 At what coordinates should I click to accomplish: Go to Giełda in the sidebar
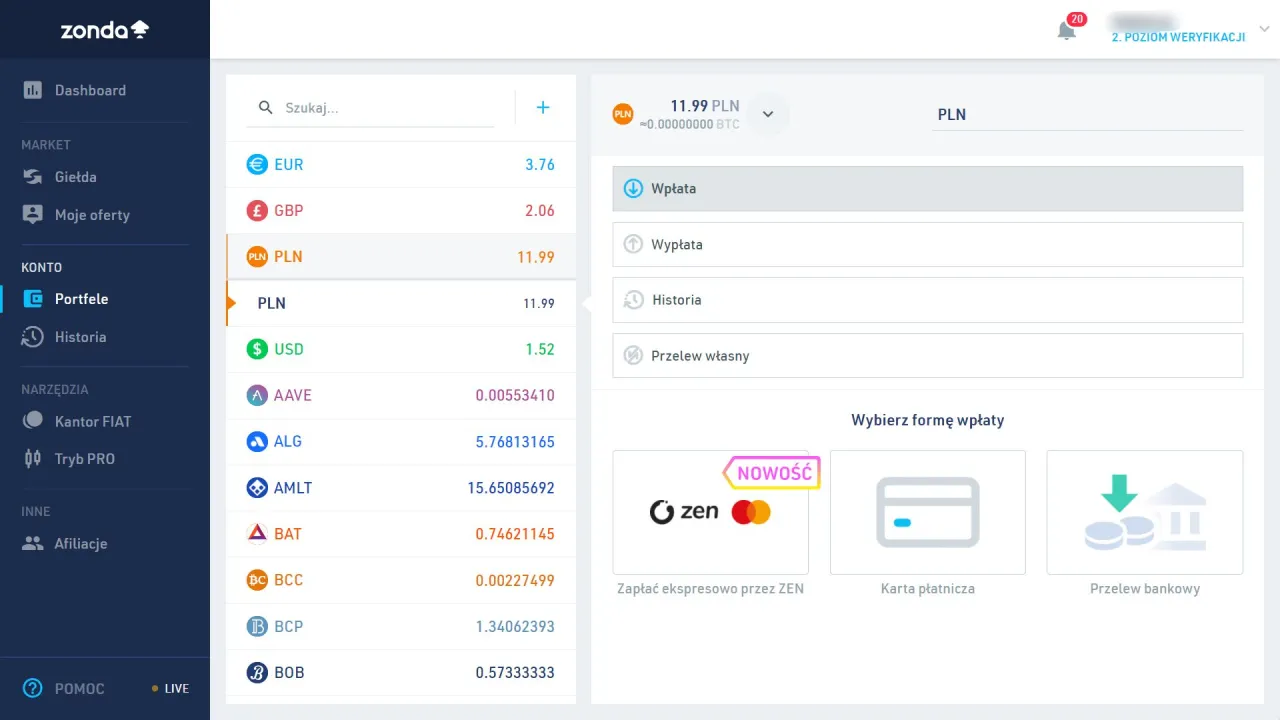point(76,177)
